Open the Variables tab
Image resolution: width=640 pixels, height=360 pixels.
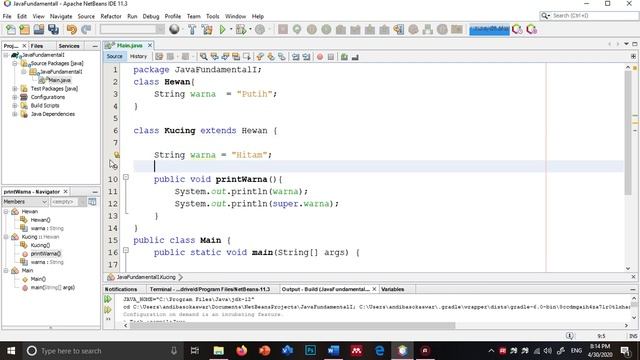393,289
